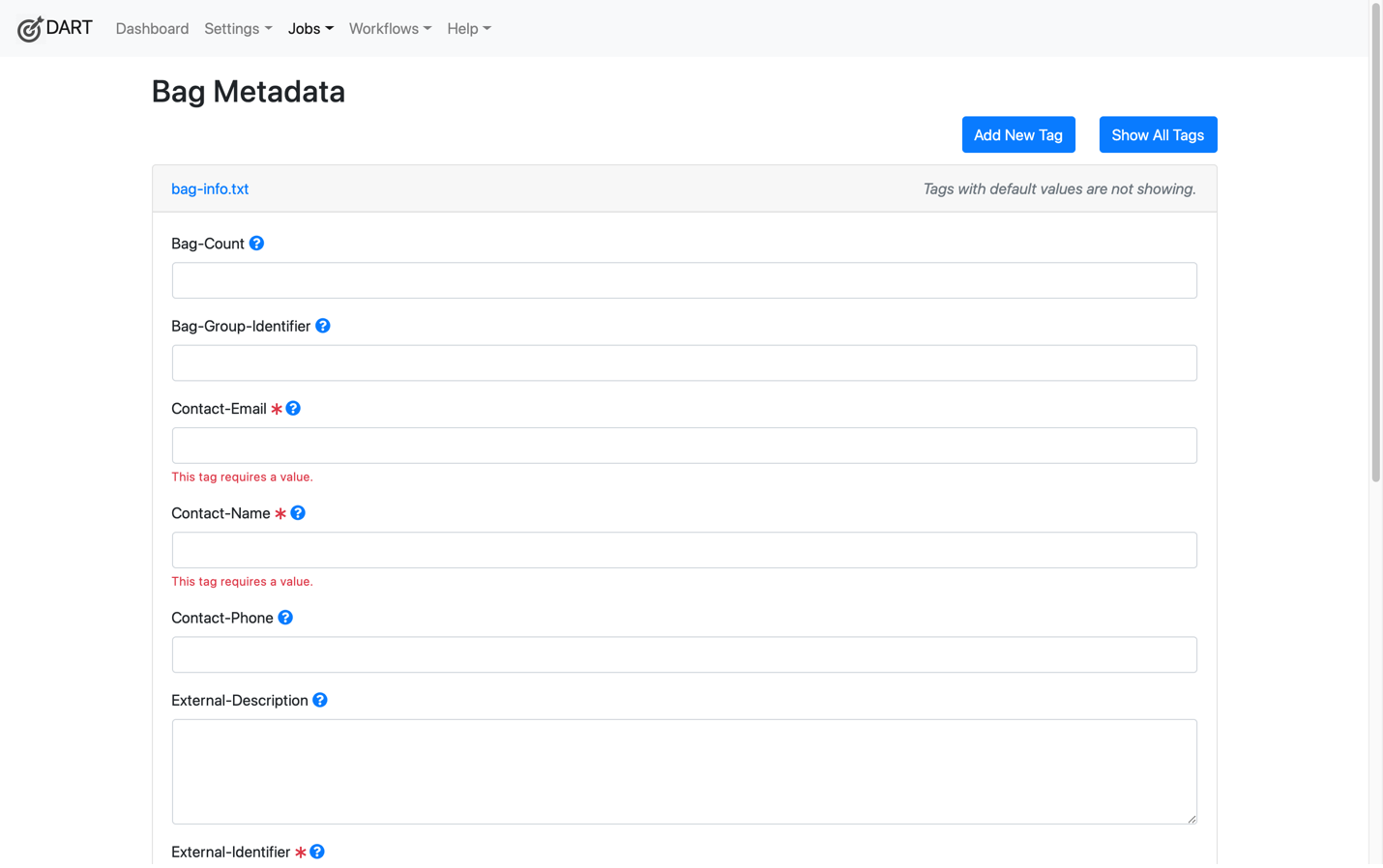Open help for the Bag-Count tag
1383x868 pixels.
[256, 244]
